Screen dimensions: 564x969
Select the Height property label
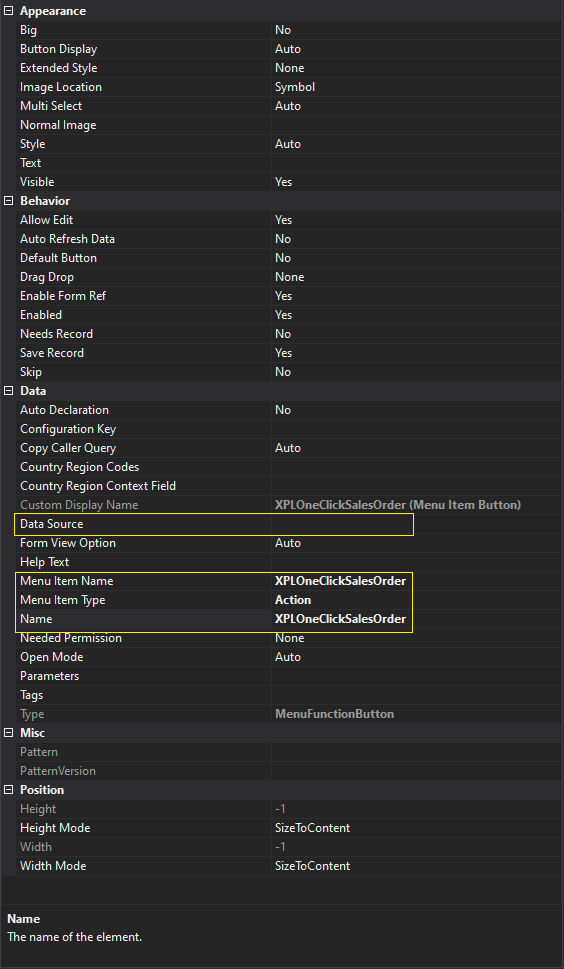38,809
